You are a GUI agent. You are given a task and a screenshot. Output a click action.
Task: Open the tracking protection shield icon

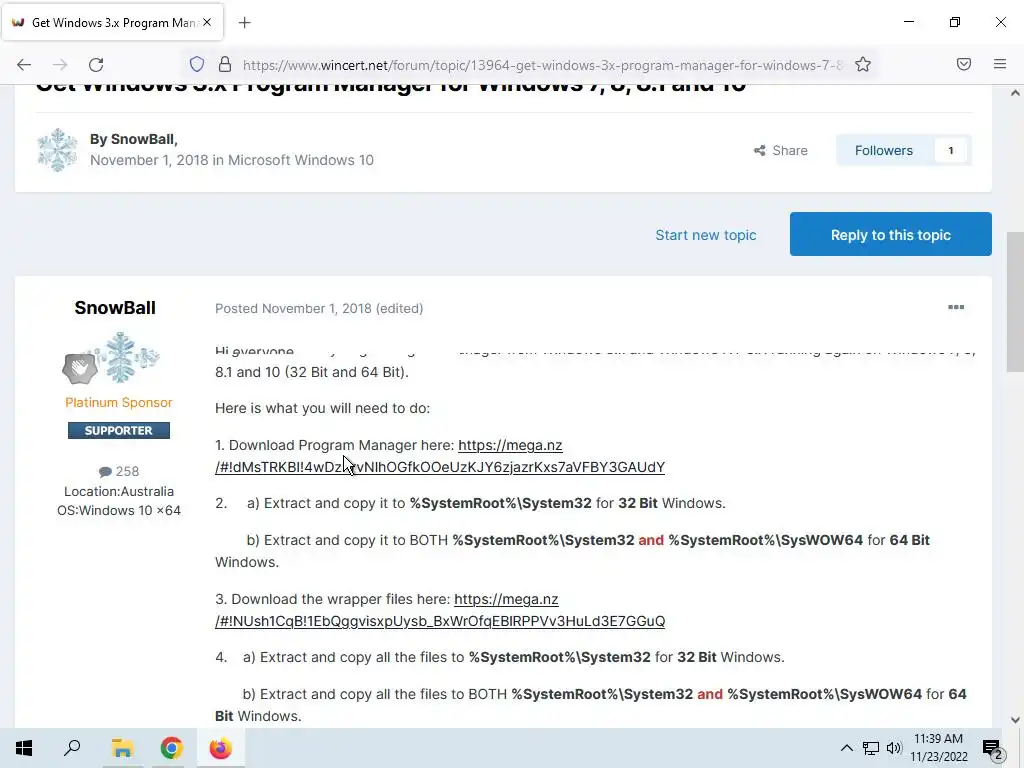(197, 64)
